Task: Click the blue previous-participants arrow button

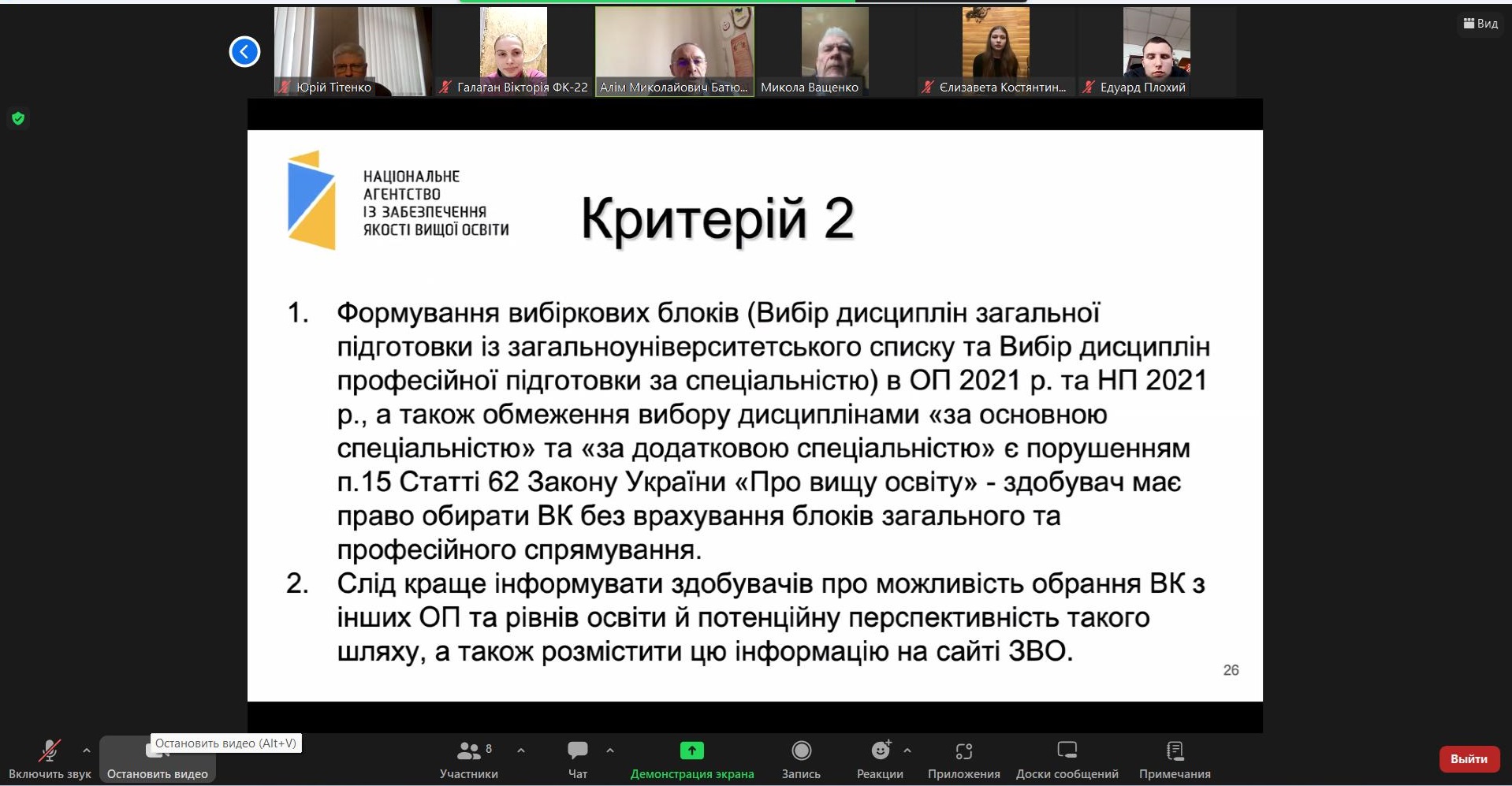Action: pyautogui.click(x=244, y=52)
